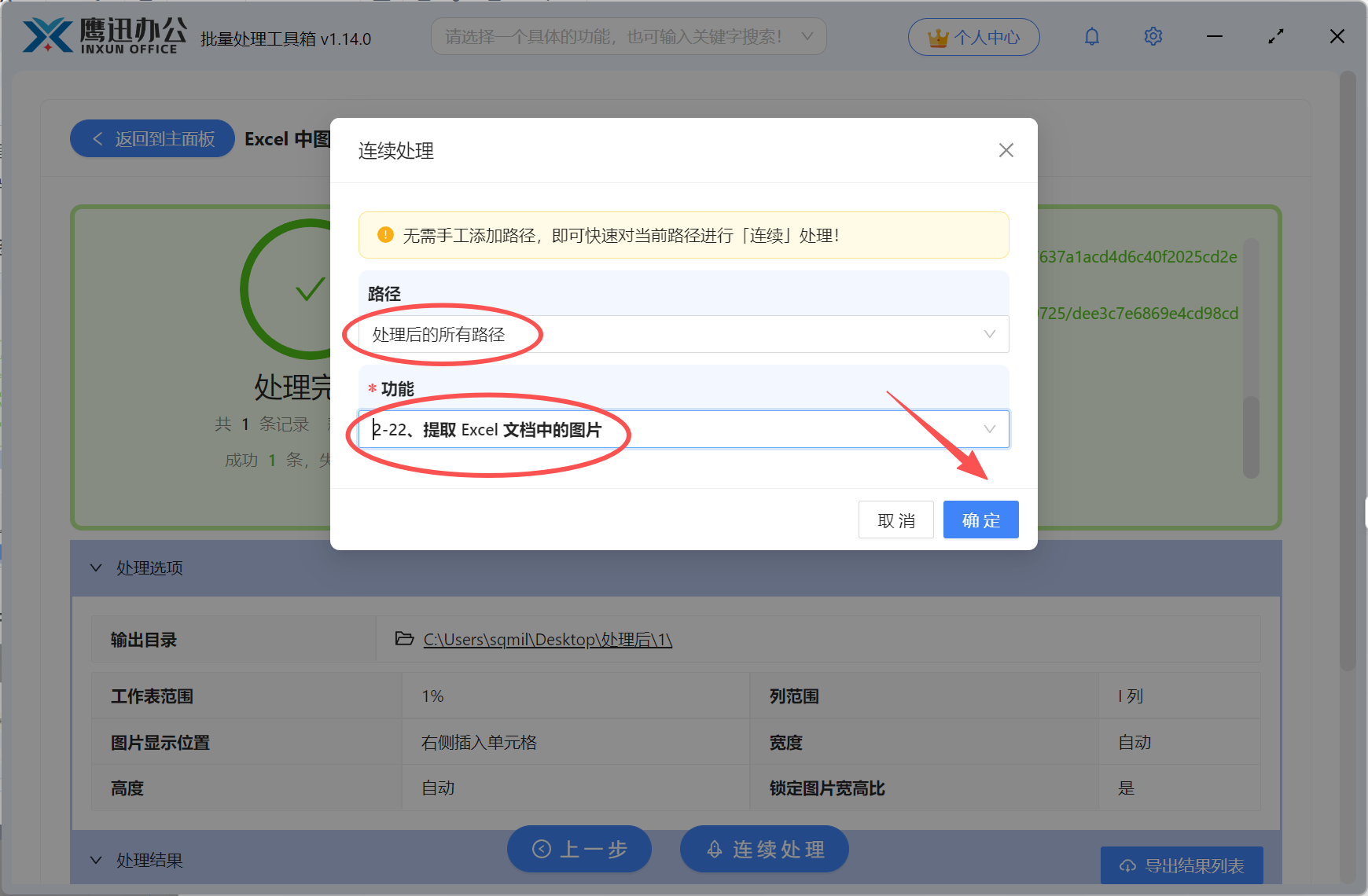
Task: Cancel the dialog with 取消
Action: point(895,520)
